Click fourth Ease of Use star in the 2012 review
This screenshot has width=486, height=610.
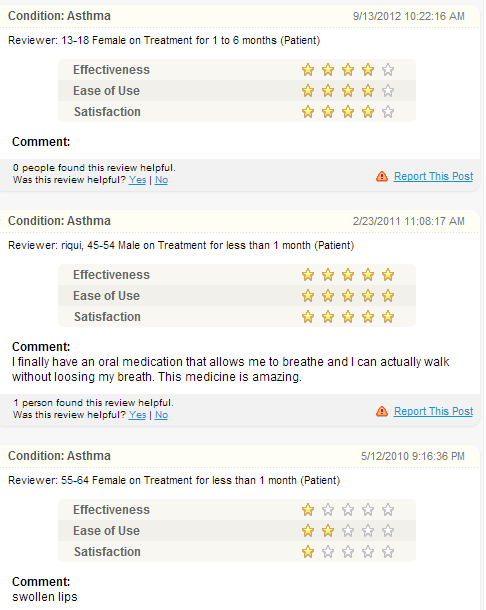[368, 91]
